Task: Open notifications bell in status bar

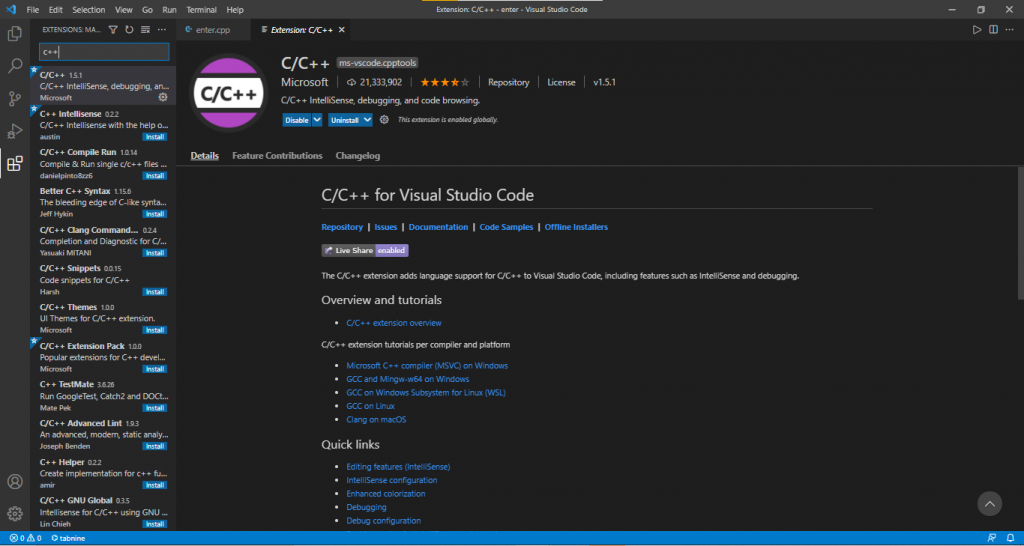Action: tap(1010, 538)
